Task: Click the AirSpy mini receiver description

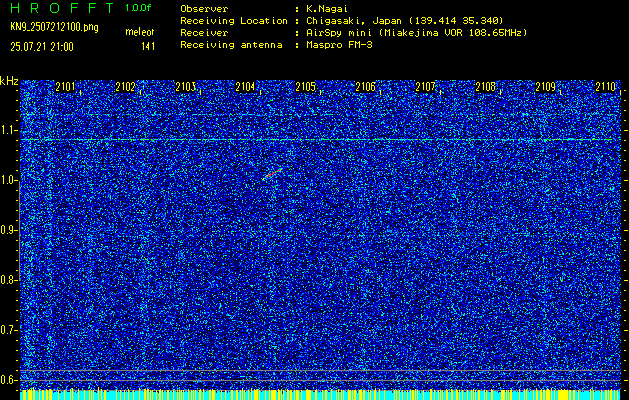Action: click(417, 33)
